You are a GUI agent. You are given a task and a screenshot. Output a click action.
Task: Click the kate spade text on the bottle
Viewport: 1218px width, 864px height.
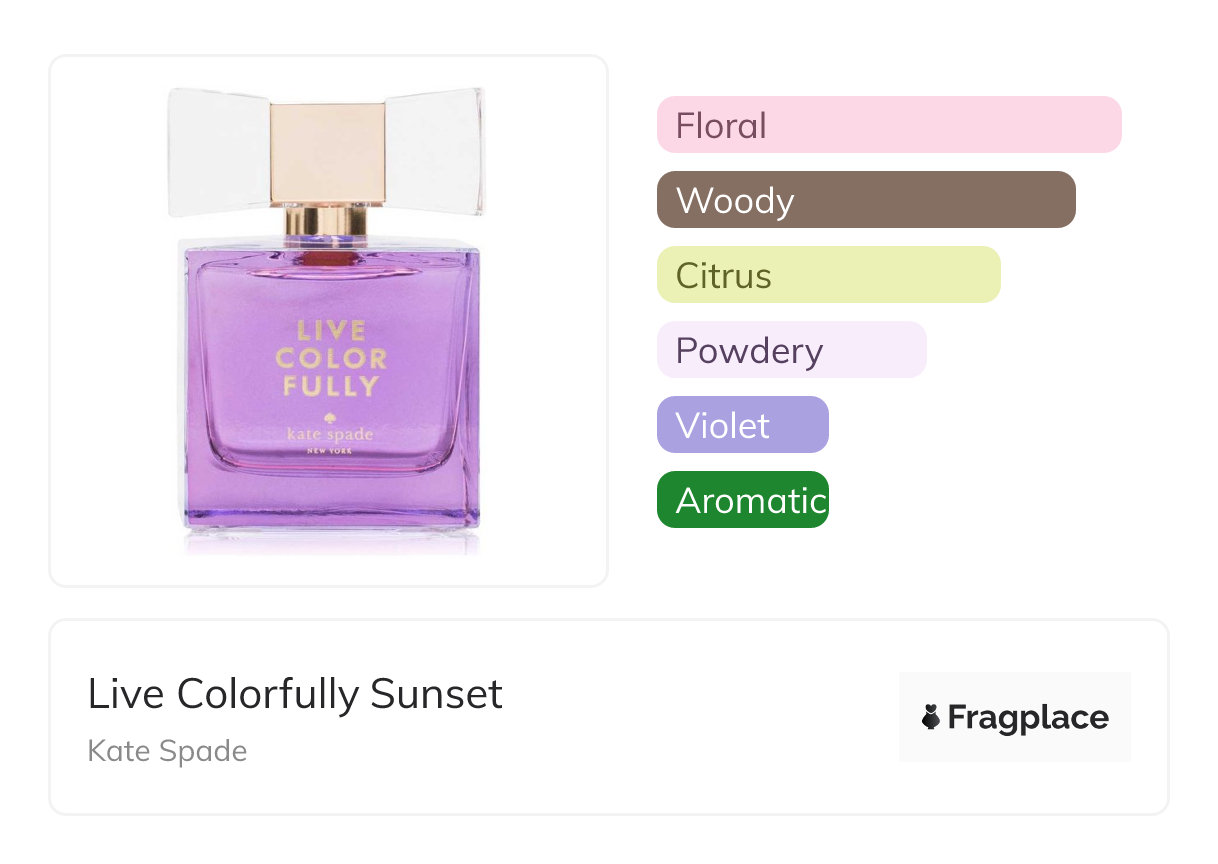[330, 436]
